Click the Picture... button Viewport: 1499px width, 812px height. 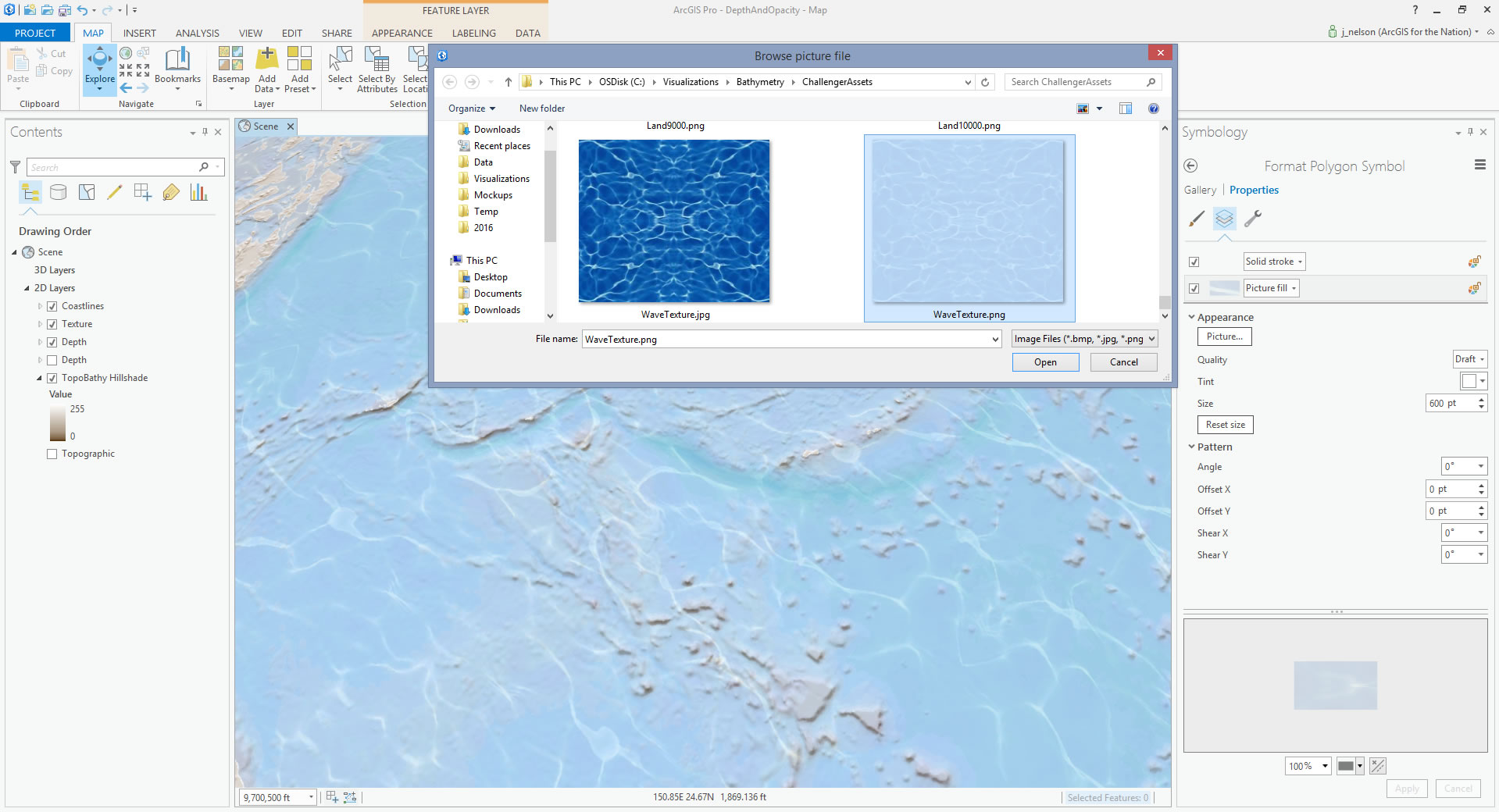pyautogui.click(x=1224, y=337)
